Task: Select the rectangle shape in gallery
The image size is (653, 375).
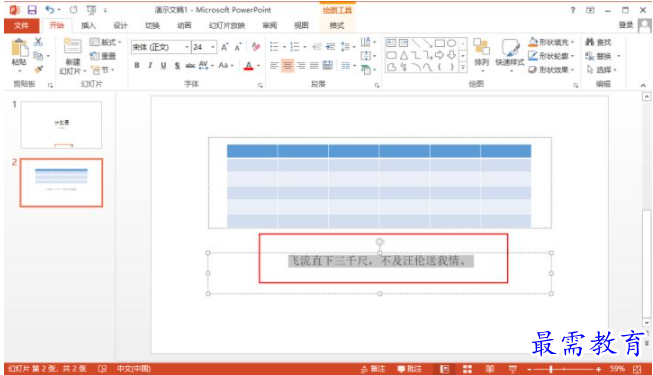Action: pos(440,43)
